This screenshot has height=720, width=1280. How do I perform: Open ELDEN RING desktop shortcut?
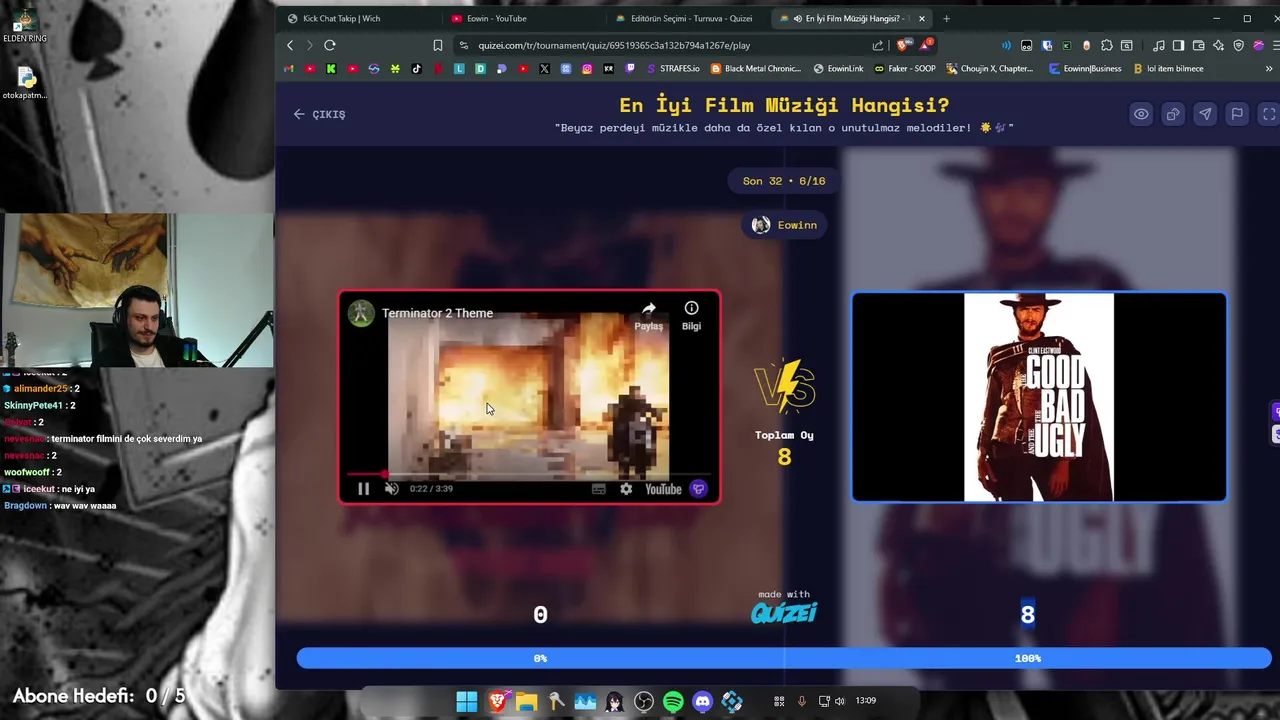(x=24, y=25)
